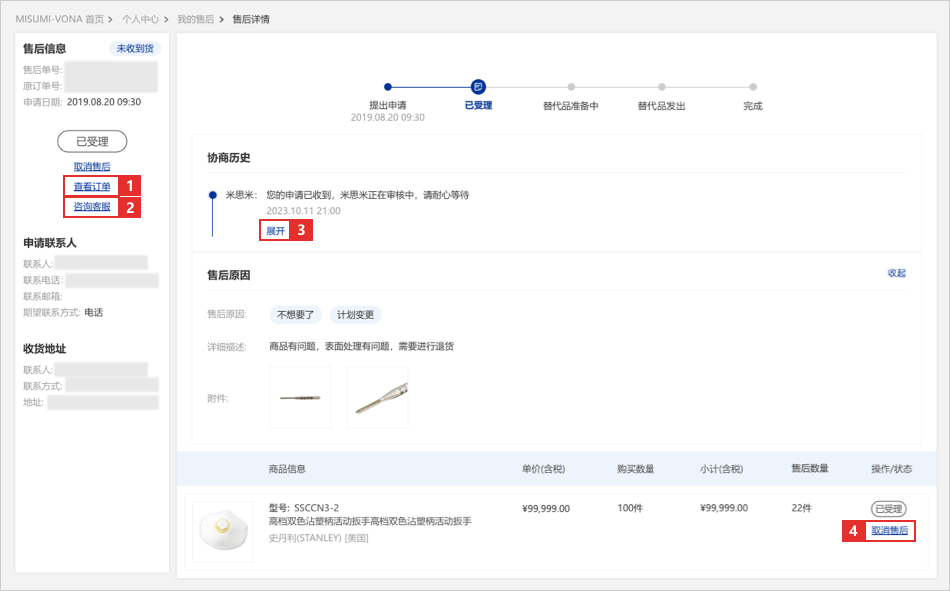
Task: Click 取消售后 link under the sidebar 已受理 button
Action: pyautogui.click(x=92, y=166)
